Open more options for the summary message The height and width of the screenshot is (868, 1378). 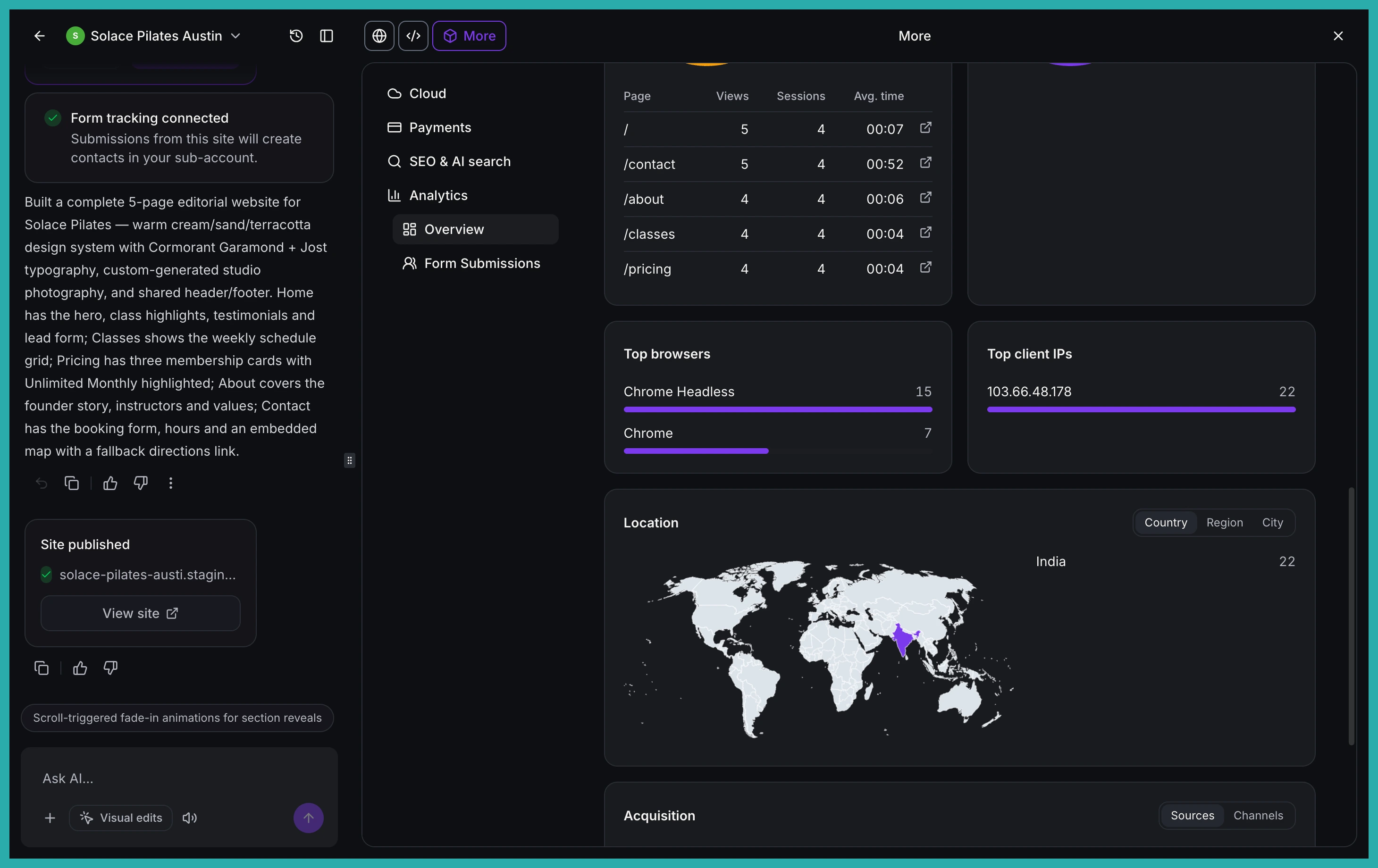[170, 484]
